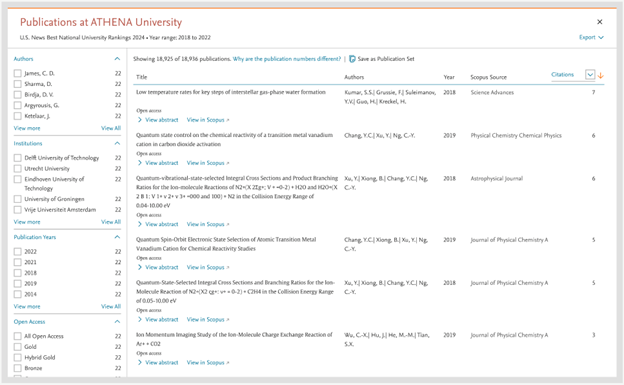The width and height of the screenshot is (624, 385).
Task: Click View All under Institutions
Action: coord(111,222)
